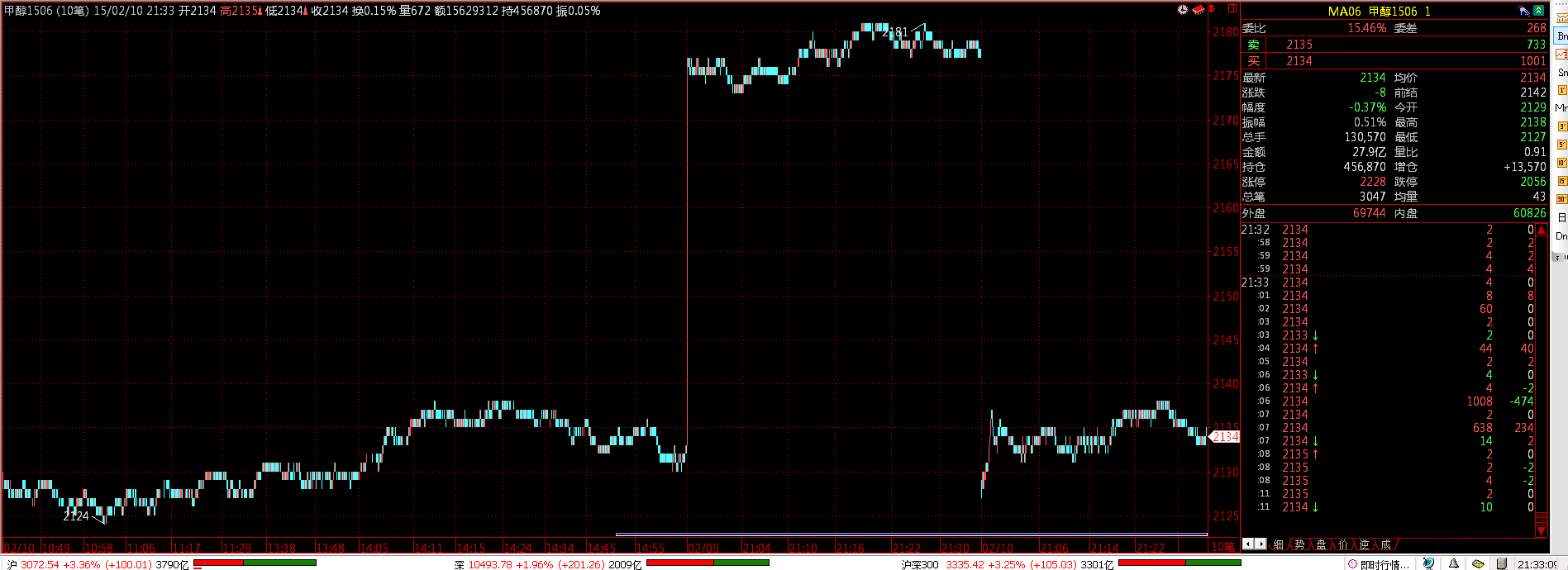Viewport: 1568px width, 570px height.
Task: Click the right tab-scroll arrow
Action: click(1261, 544)
